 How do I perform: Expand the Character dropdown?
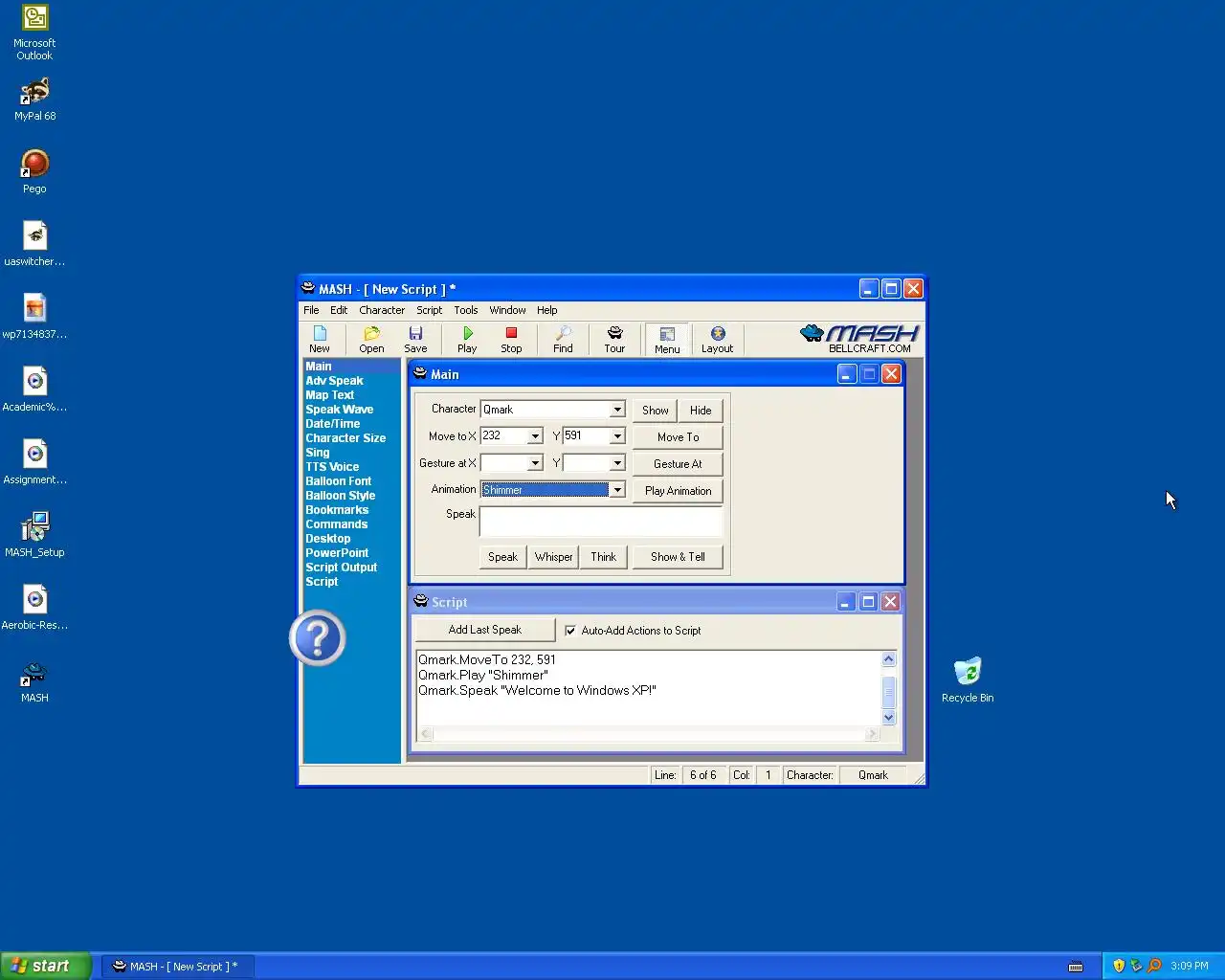[617, 410]
